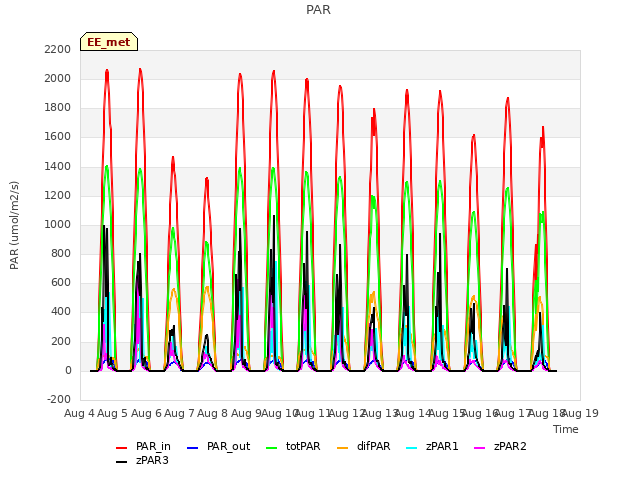Image resolution: width=640 pixels, height=480 pixels.
Task: Click the Aug 19 x-axis tick label
Action: [580, 413]
